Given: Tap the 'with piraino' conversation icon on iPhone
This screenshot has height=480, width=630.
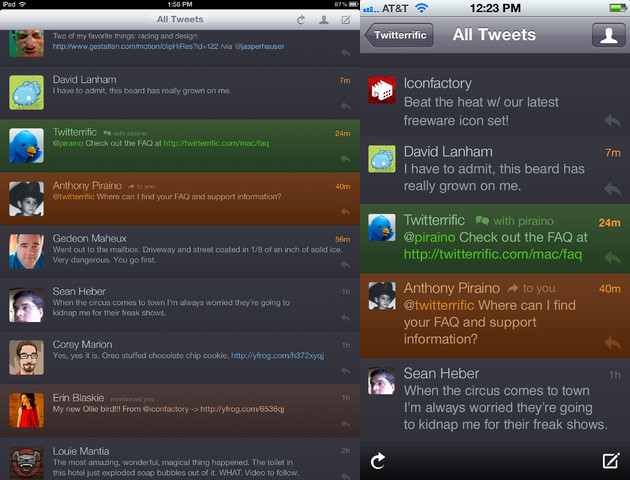Looking at the screenshot, I should click(x=482, y=221).
